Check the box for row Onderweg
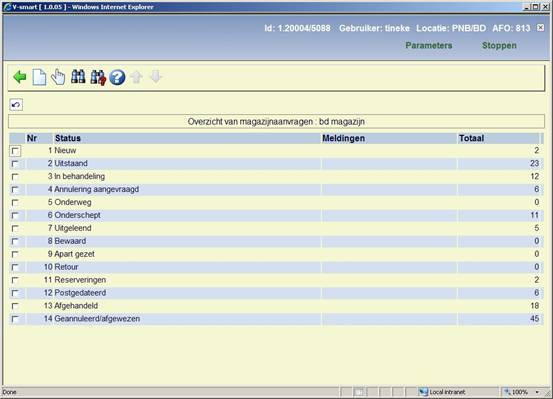The height and width of the screenshot is (399, 553). [15, 203]
